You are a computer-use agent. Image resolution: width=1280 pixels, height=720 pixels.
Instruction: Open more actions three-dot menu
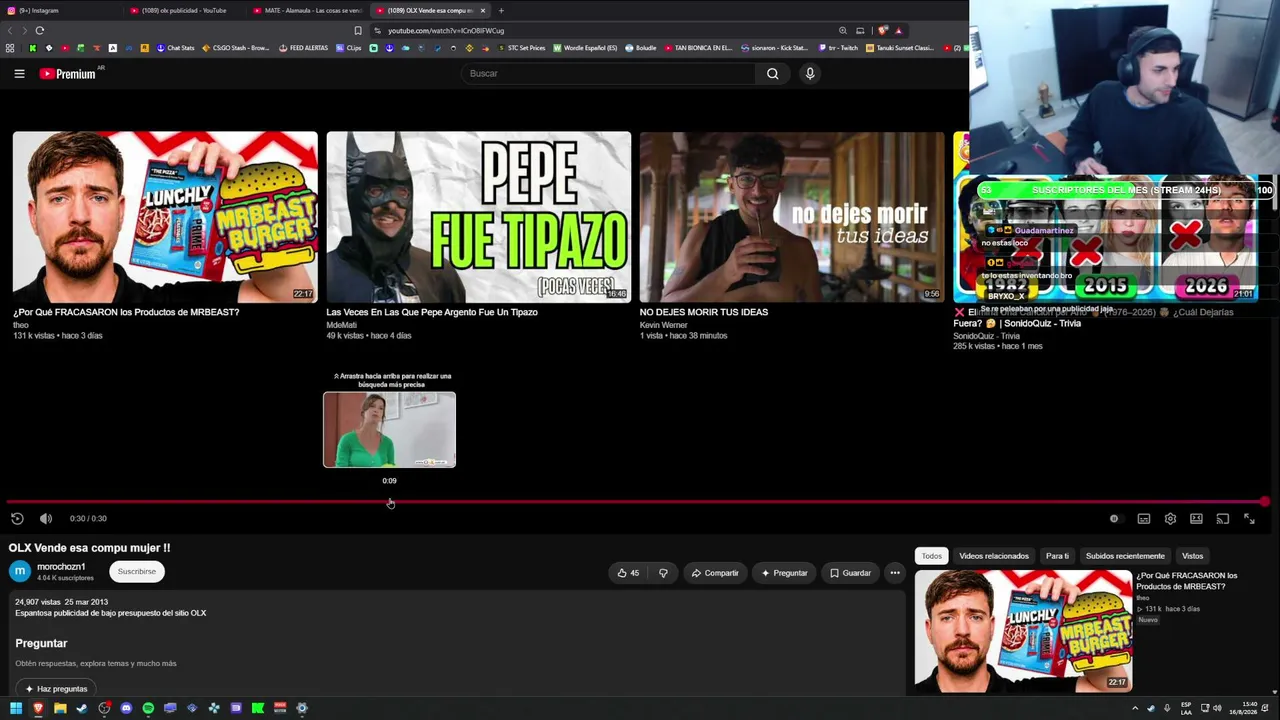point(895,573)
